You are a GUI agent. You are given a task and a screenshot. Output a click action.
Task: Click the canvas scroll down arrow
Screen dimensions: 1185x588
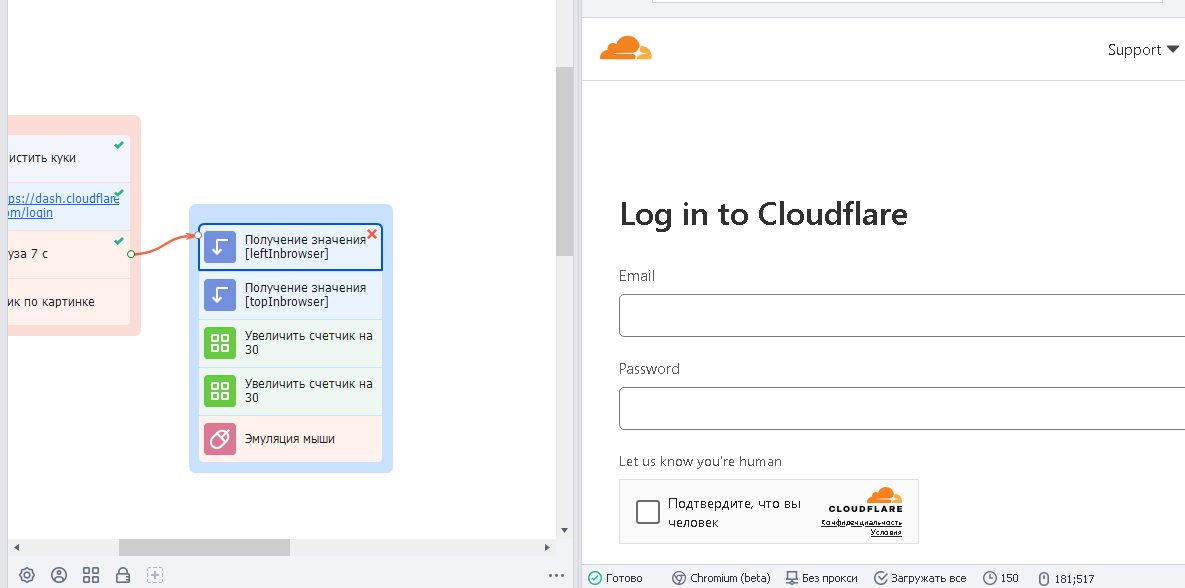click(564, 531)
